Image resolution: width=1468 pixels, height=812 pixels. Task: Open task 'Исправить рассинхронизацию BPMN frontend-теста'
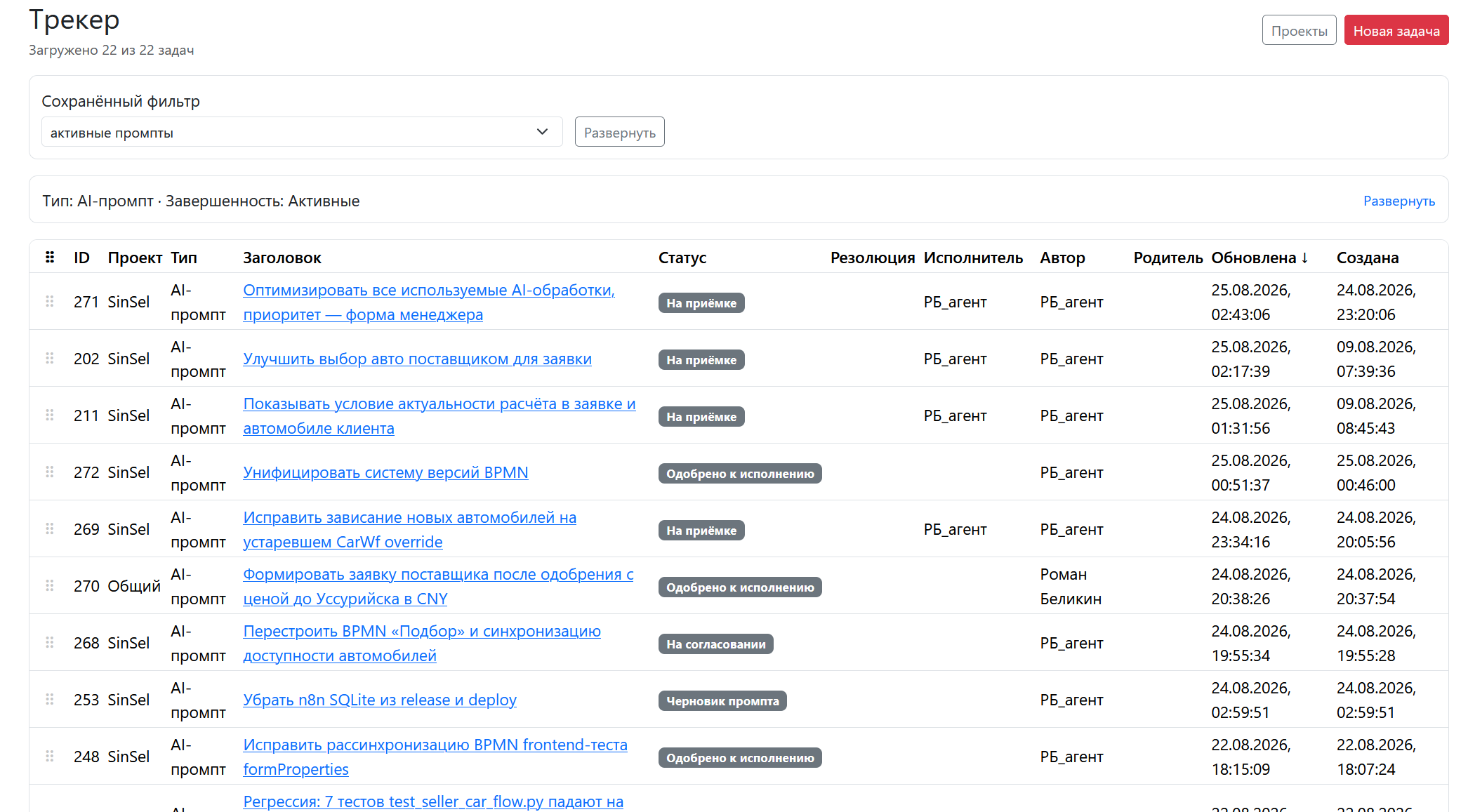(x=435, y=757)
